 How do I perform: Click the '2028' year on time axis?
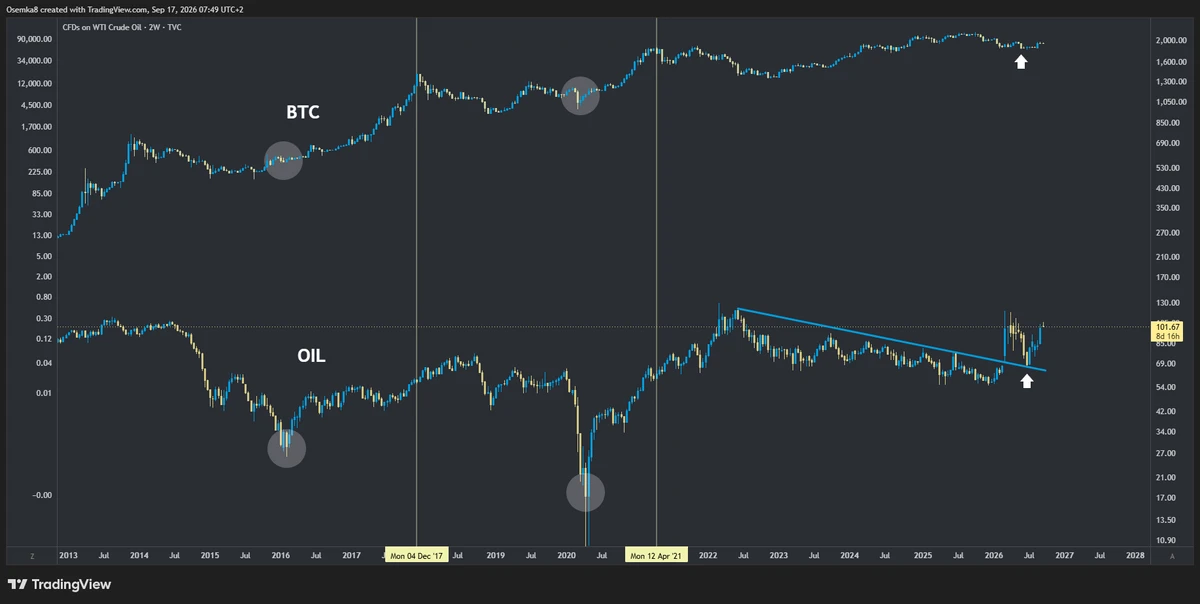pos(1135,554)
